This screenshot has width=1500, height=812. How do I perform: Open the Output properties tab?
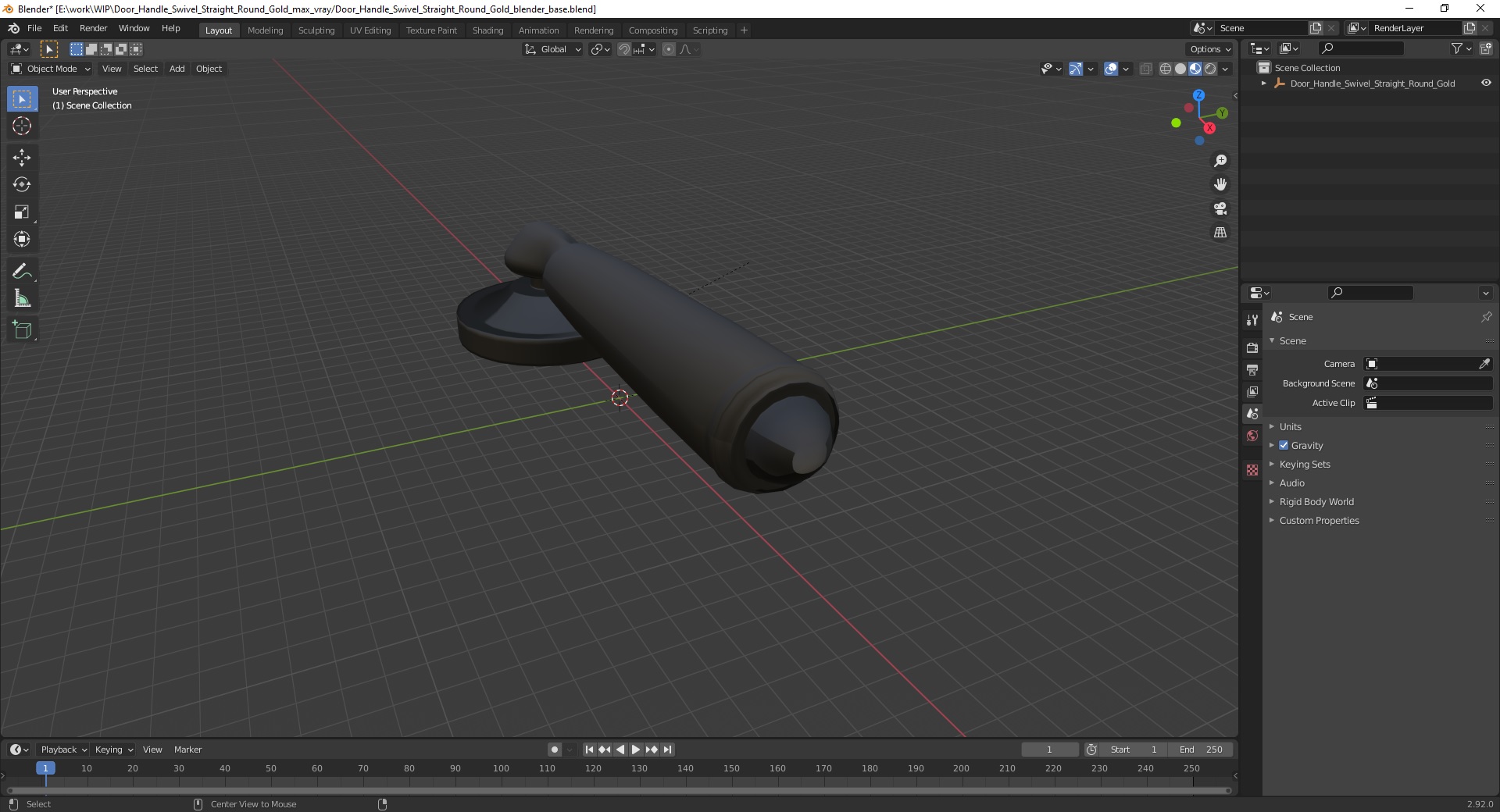point(1252,369)
